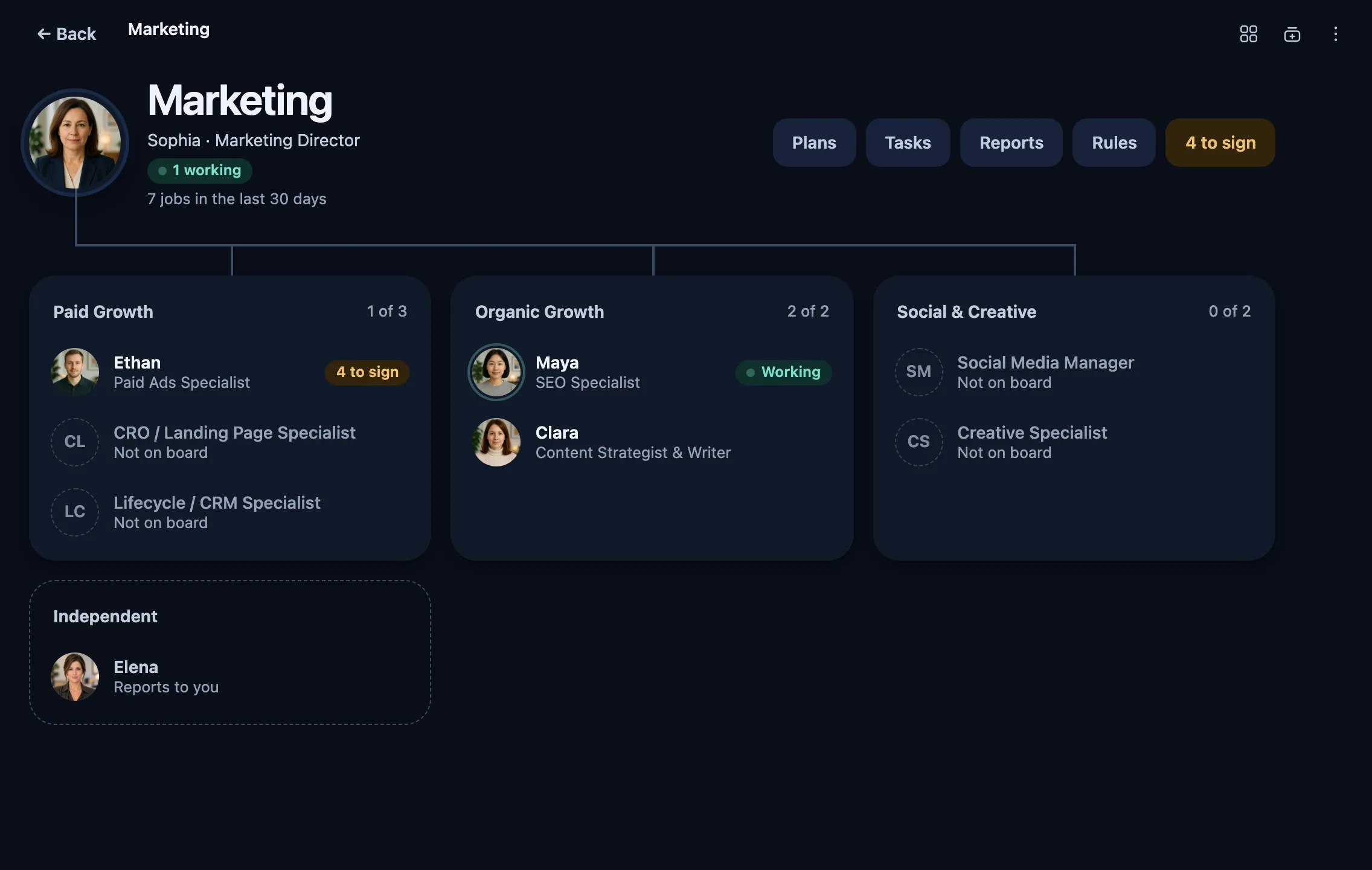The image size is (1372, 870).
Task: Open the Plans tab
Action: [814, 143]
